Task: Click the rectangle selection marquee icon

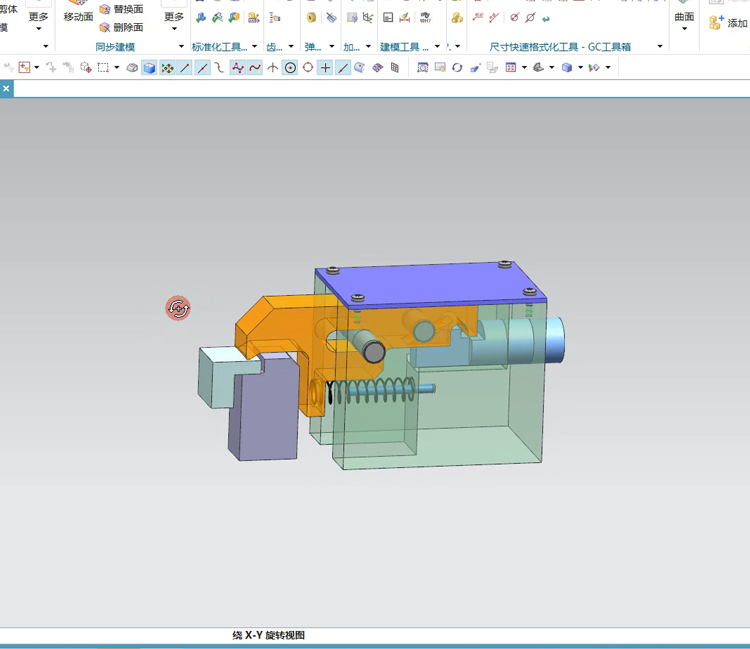Action: click(103, 68)
